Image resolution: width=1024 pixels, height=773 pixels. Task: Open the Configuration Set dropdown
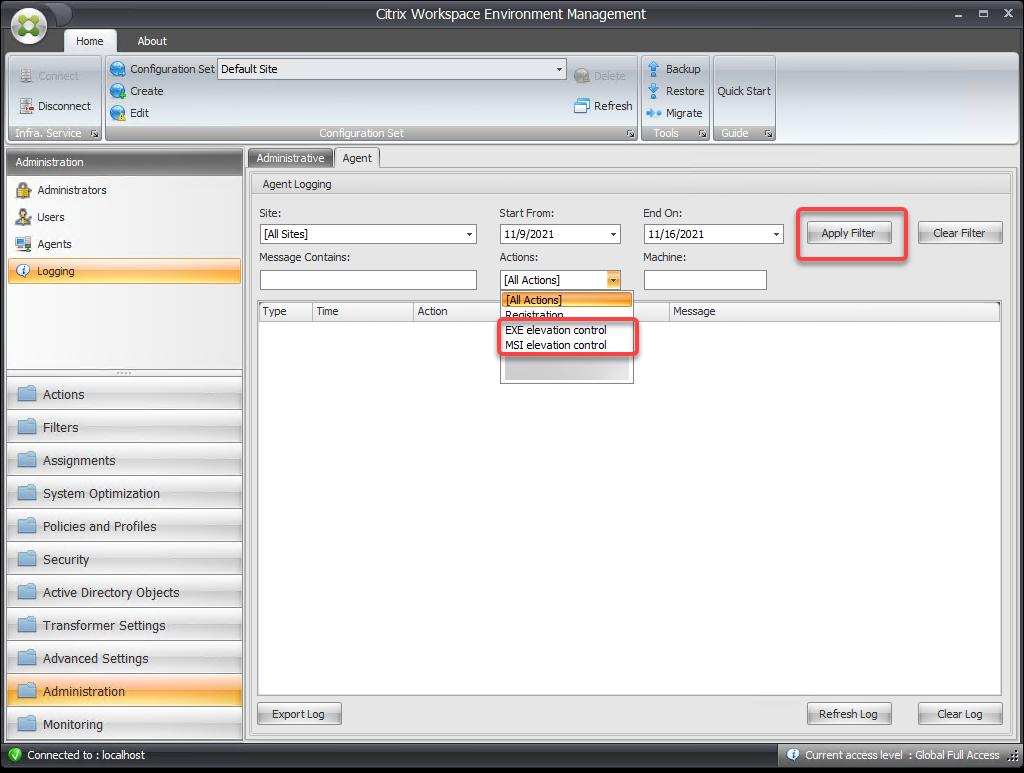pyautogui.click(x=559, y=69)
